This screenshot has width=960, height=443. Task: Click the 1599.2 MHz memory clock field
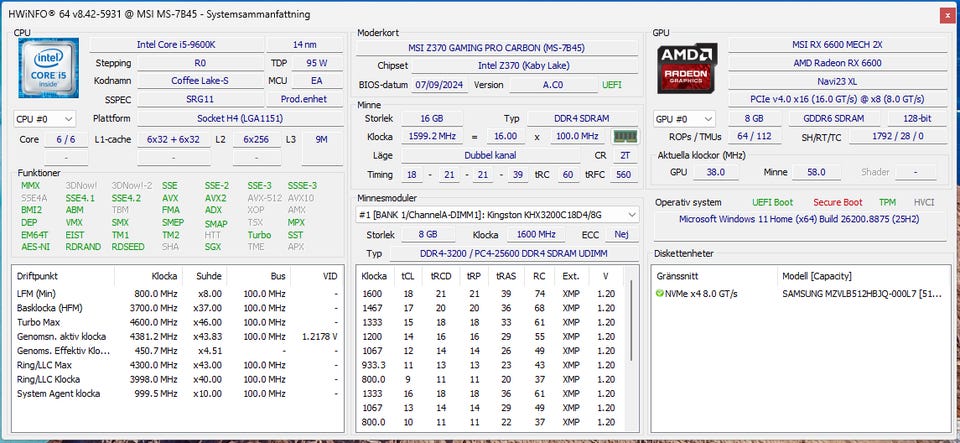point(431,136)
